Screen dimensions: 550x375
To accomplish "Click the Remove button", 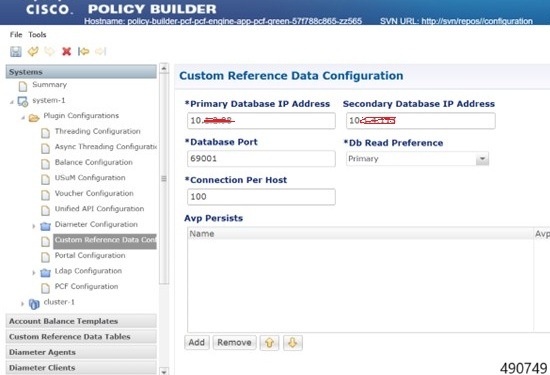I will tap(234, 342).
